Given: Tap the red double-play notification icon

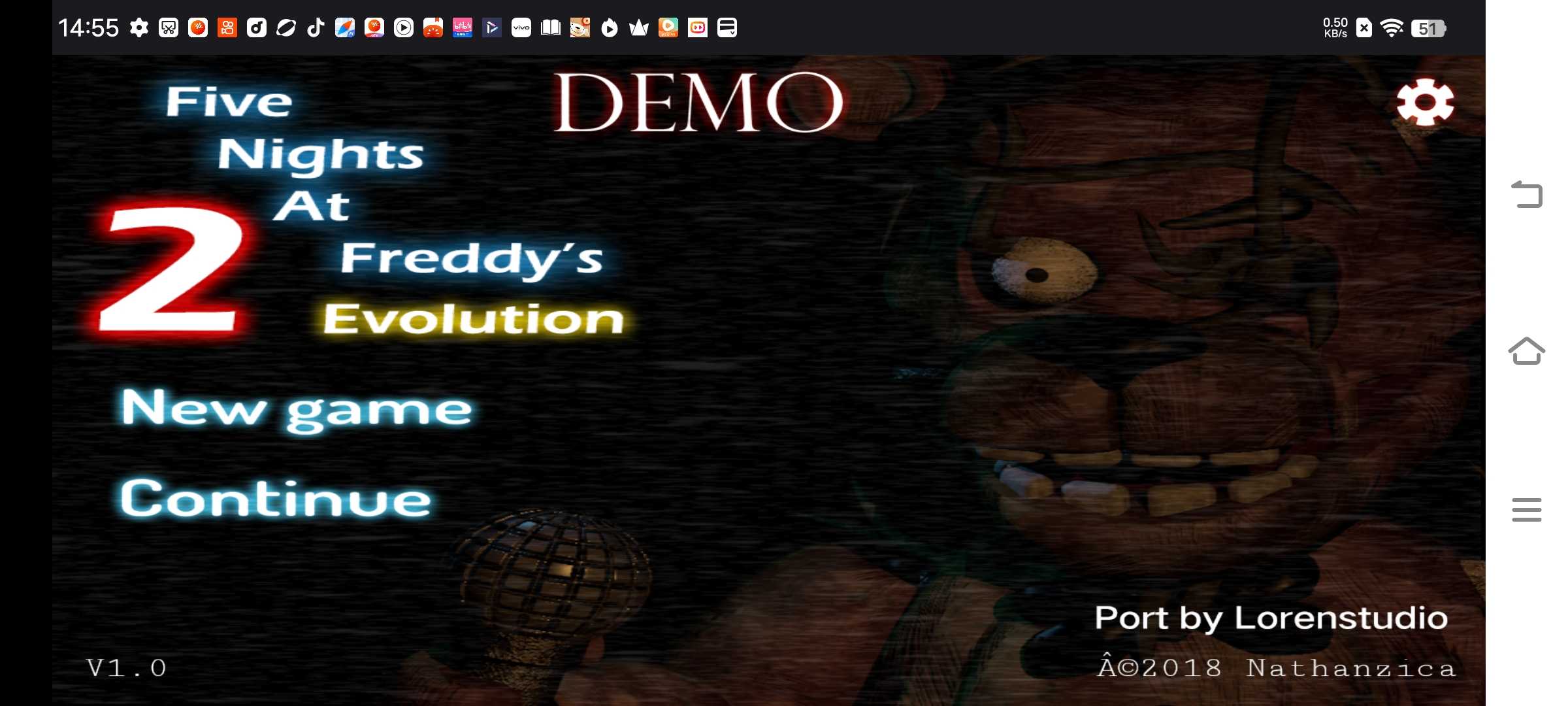Looking at the screenshot, I should point(698,27).
